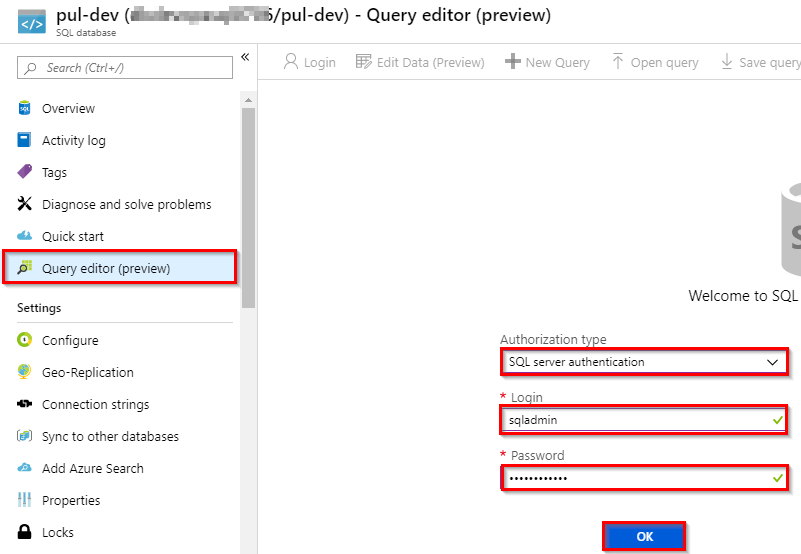This screenshot has width=801, height=554.
Task: Click the Login field containing sqladmin
Action: pyautogui.click(x=644, y=420)
